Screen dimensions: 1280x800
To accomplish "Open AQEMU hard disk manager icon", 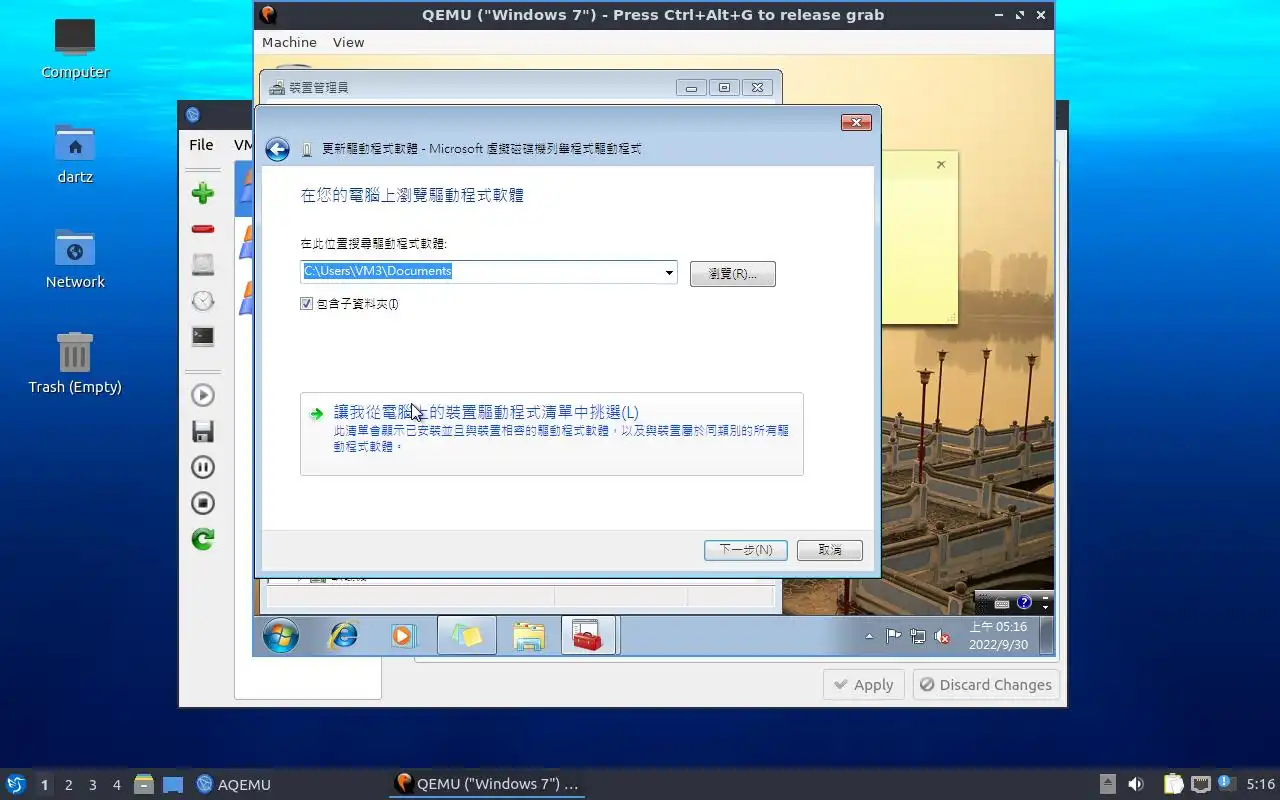I will click(x=203, y=265).
